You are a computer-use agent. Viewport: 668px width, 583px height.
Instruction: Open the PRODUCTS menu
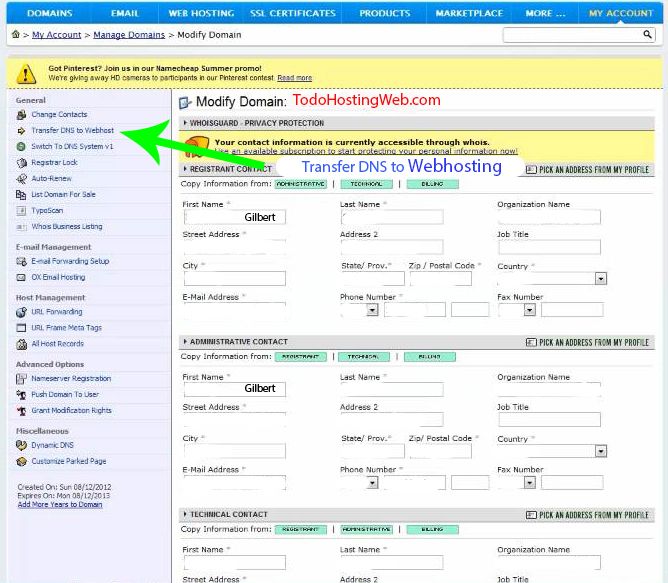pyautogui.click(x=384, y=13)
